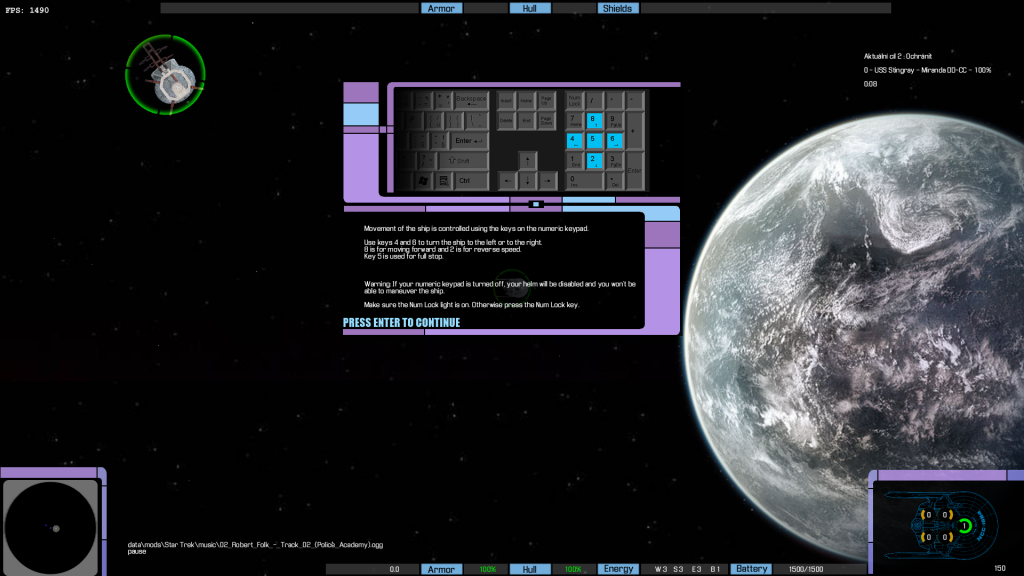Click the Armor label in bottom status bar
The width and height of the screenshot is (1024, 576).
441,569
